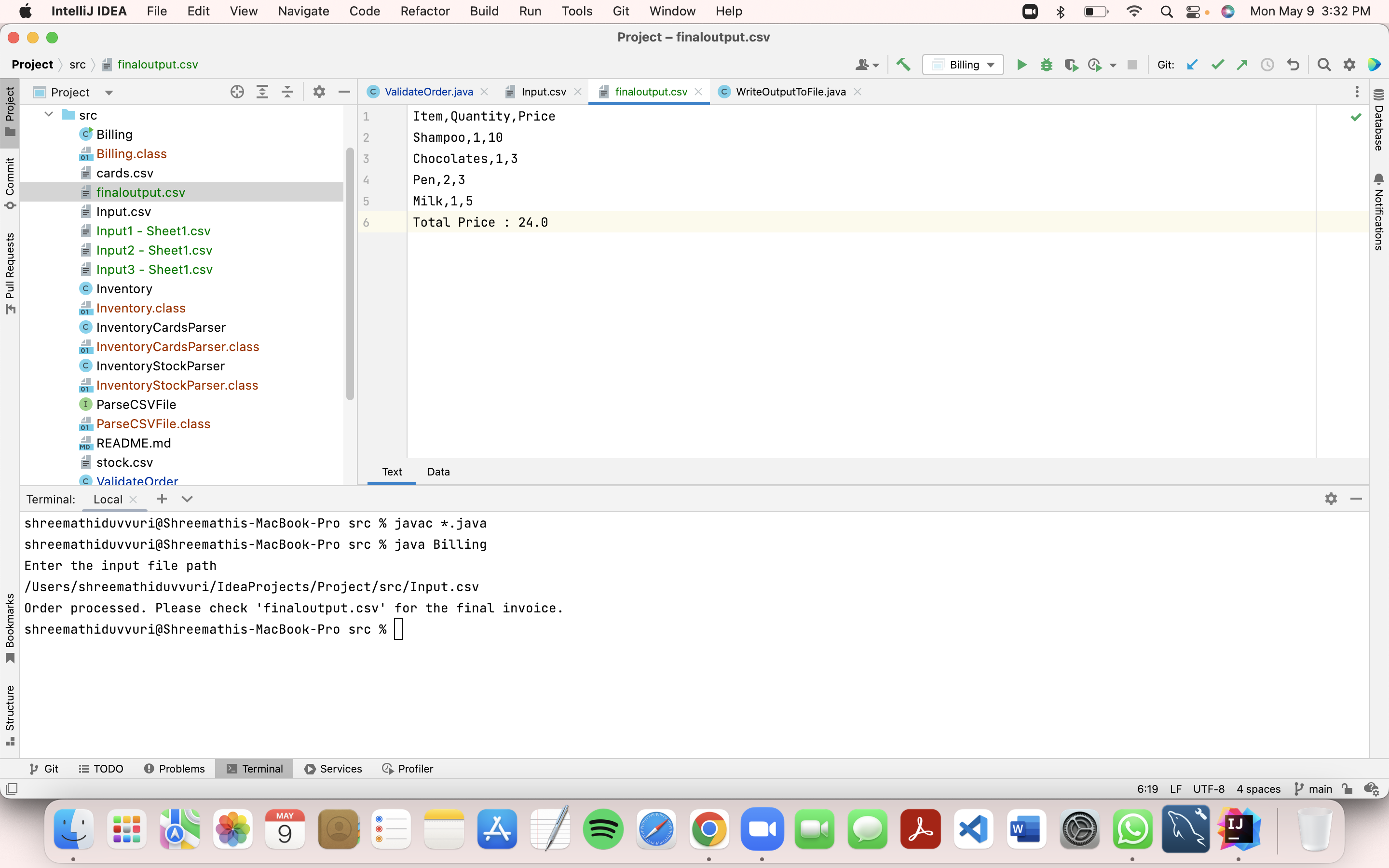
Task: Select Opened File crosshair in Project panel
Action: click(237, 92)
